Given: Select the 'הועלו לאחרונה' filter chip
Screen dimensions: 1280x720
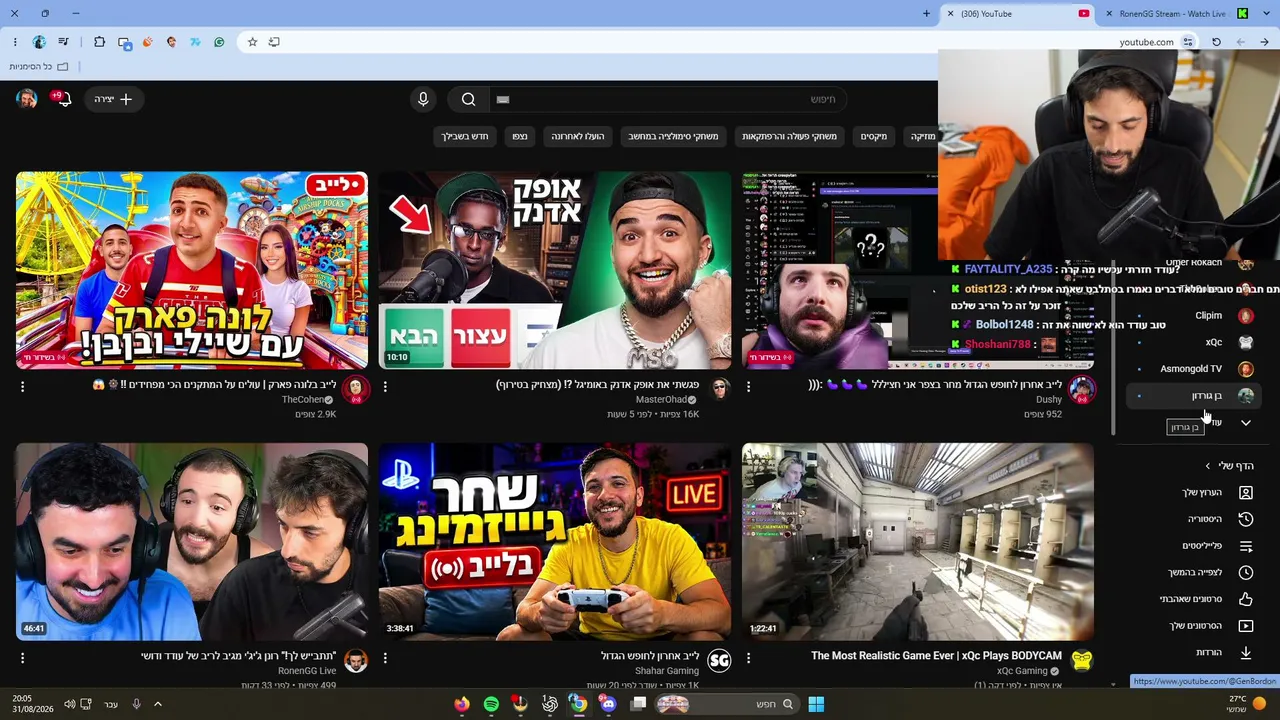Looking at the screenshot, I should tap(578, 136).
